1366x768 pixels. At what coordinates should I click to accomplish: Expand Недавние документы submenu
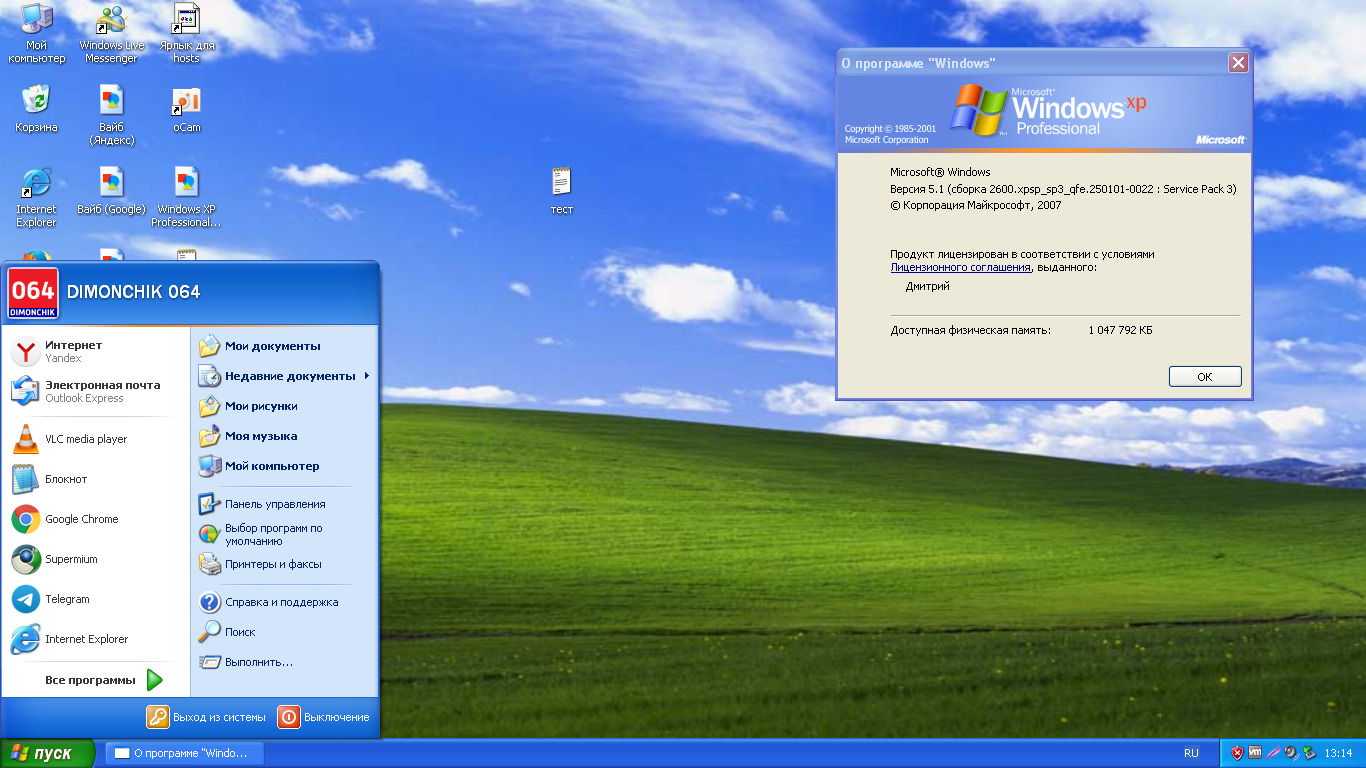[289, 376]
